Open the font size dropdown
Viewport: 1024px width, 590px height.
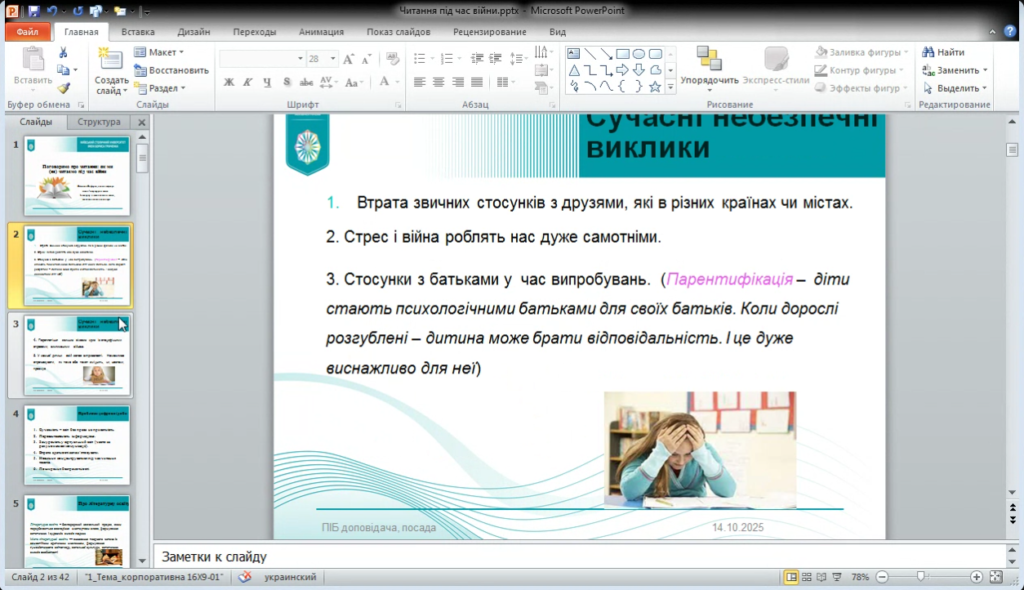tap(335, 59)
